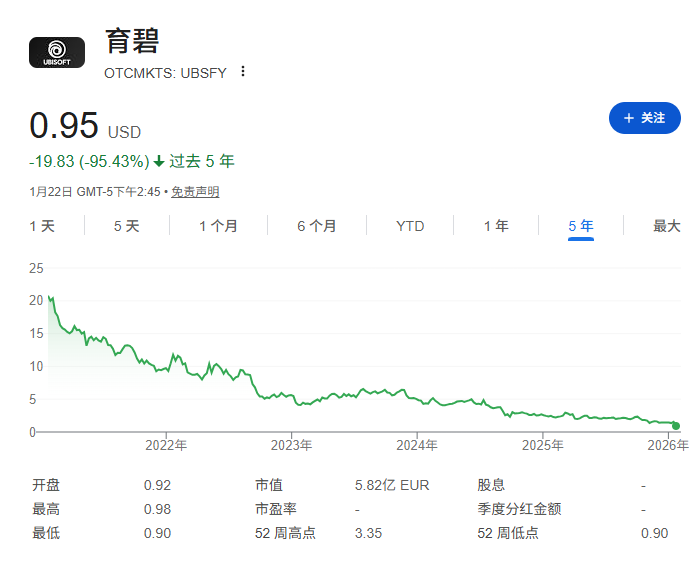Image resolution: width=696 pixels, height=575 pixels.
Task: Click the 季度分红金额 label
Action: (519, 509)
